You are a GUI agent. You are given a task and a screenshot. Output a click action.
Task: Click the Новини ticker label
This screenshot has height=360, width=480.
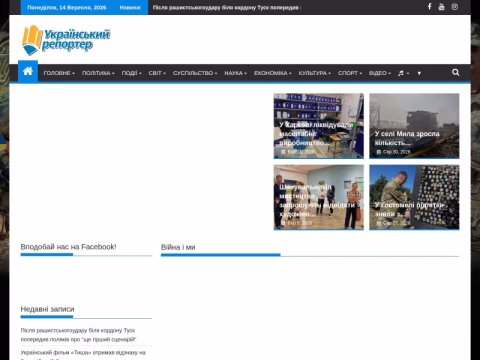tap(130, 7)
